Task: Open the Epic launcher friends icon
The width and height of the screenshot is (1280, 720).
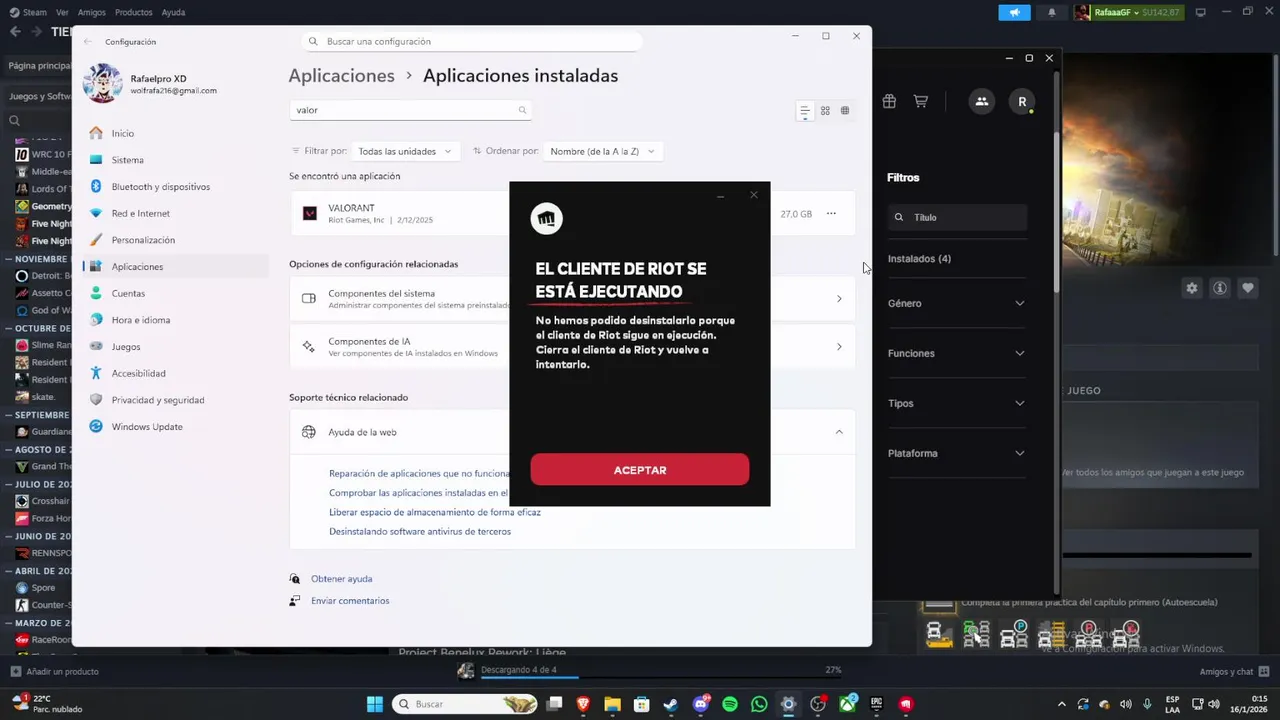Action: [x=982, y=101]
